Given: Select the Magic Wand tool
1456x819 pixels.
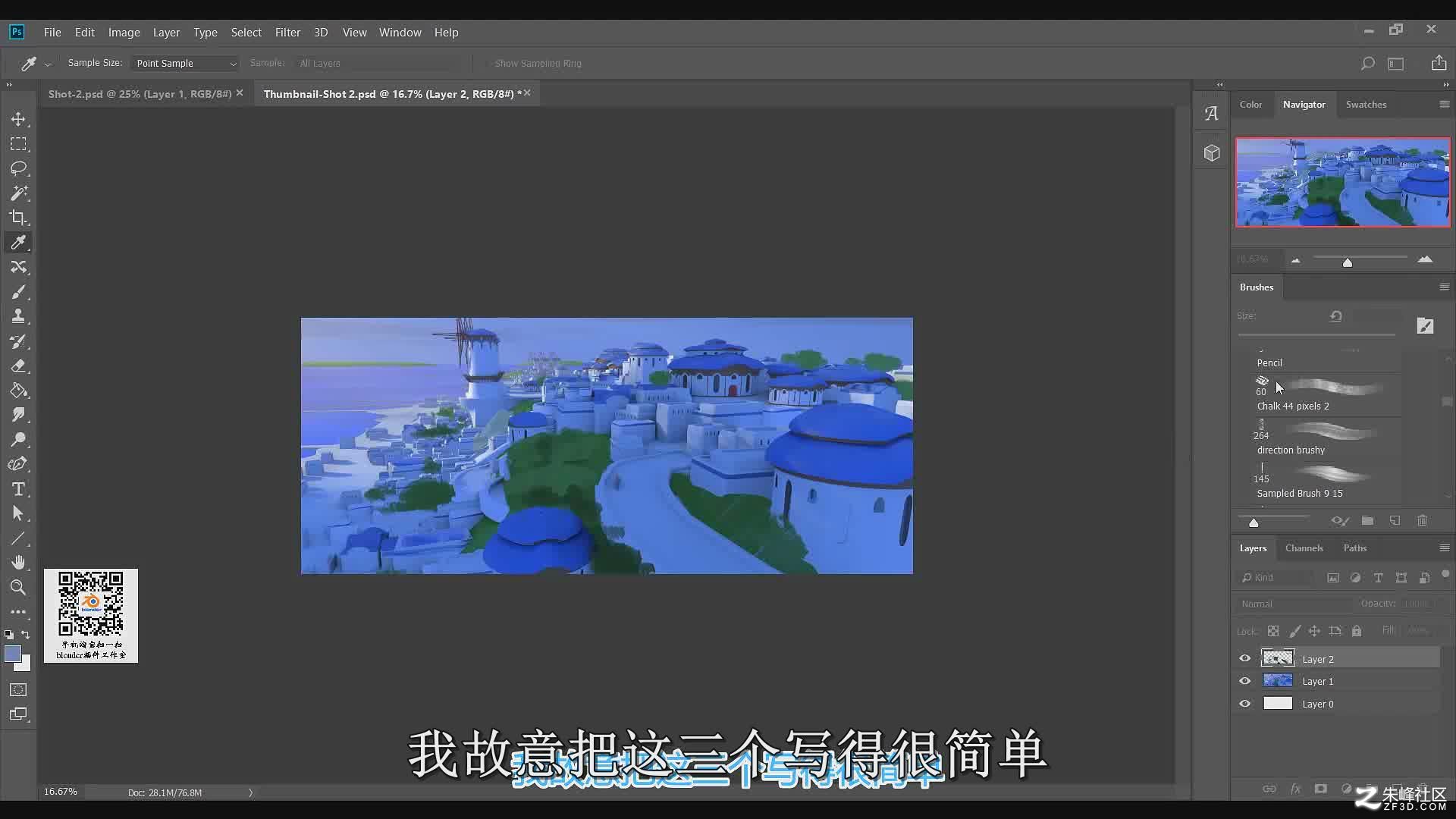Looking at the screenshot, I should tap(18, 193).
